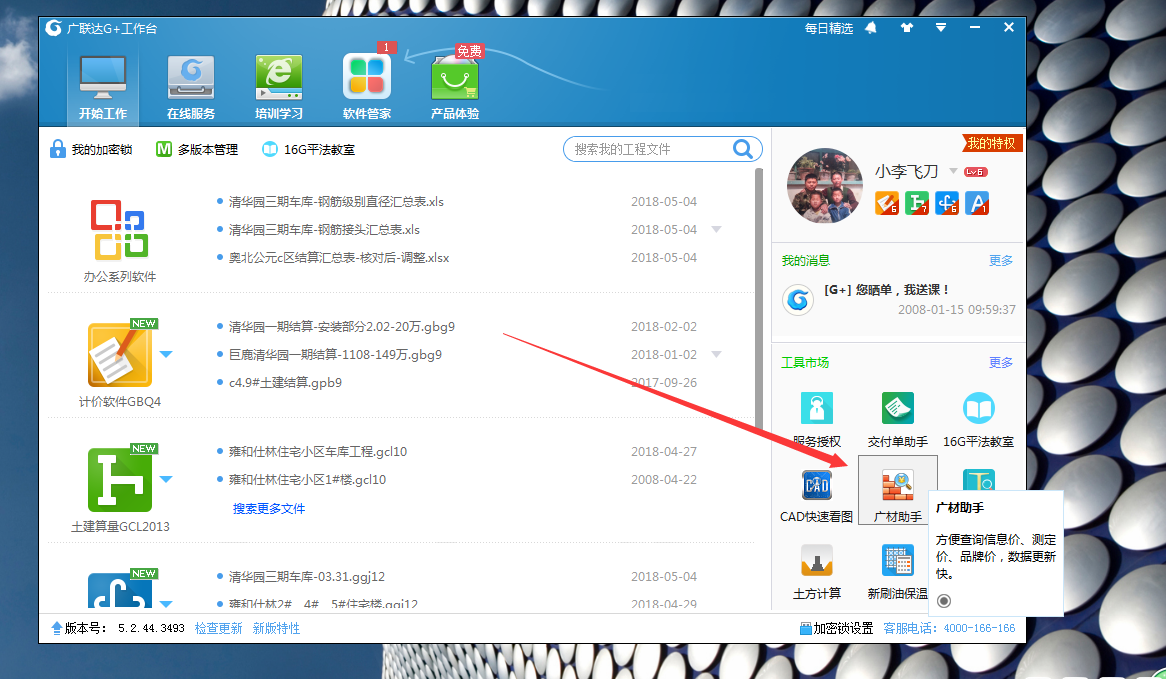This screenshot has width=1166, height=679.
Task: Open 加密锁设置
Action: [x=837, y=628]
